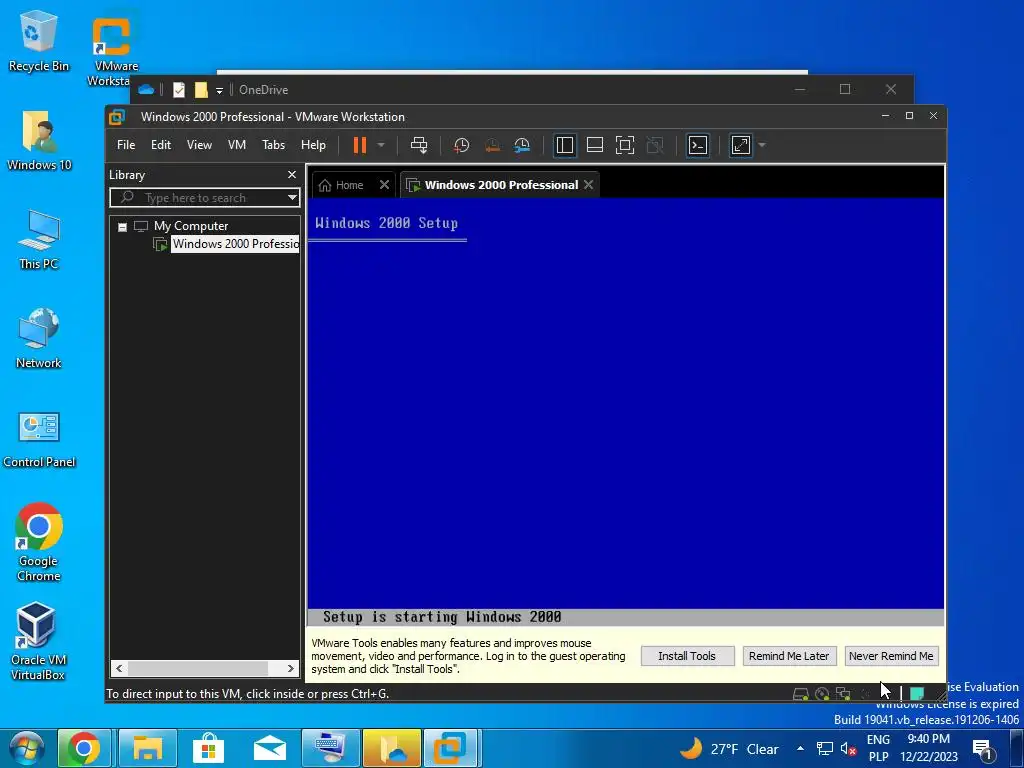
Task: Click the Library horizontal scrollbar thumb
Action: coord(198,668)
